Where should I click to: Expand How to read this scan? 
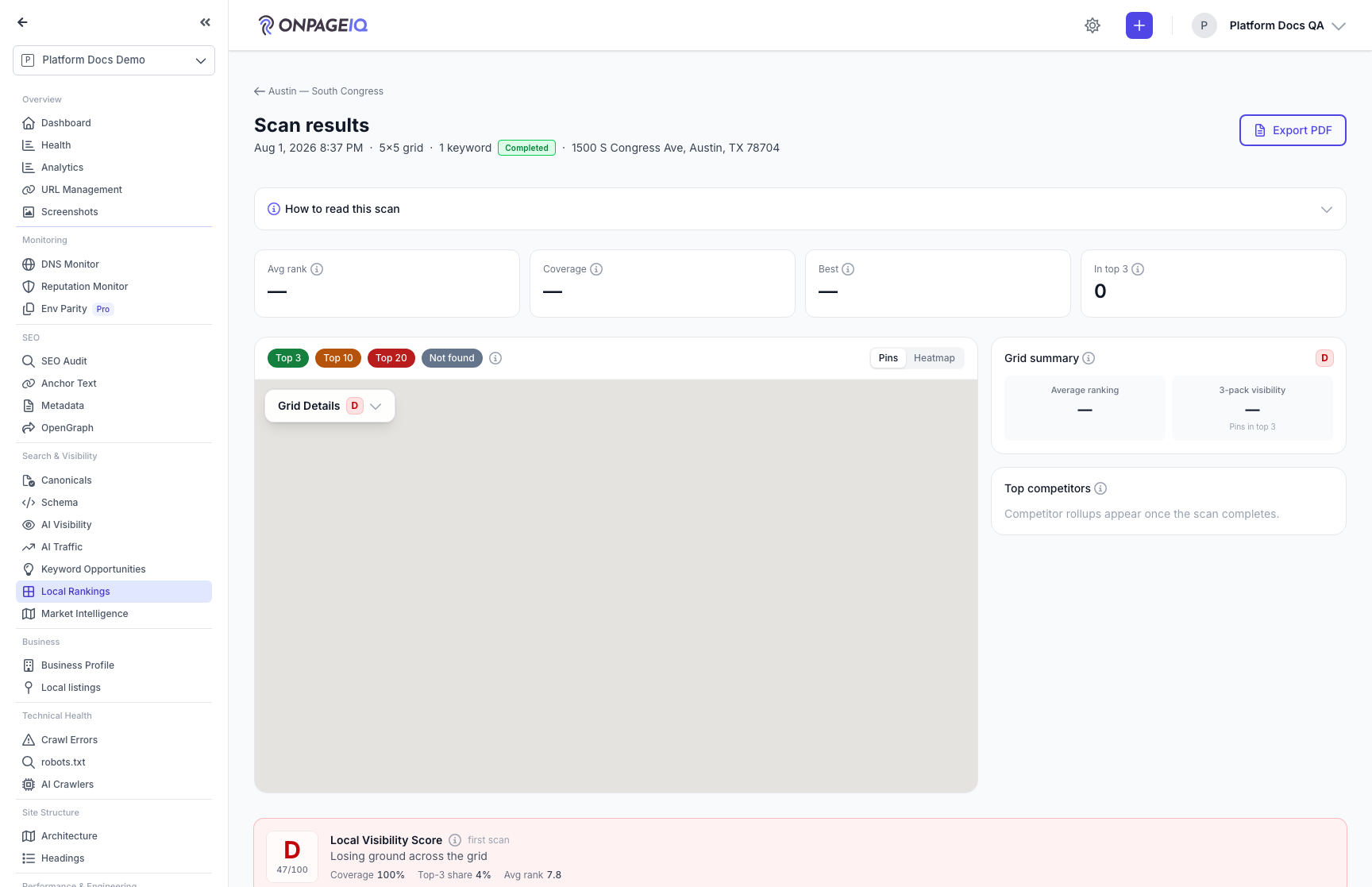(800, 209)
